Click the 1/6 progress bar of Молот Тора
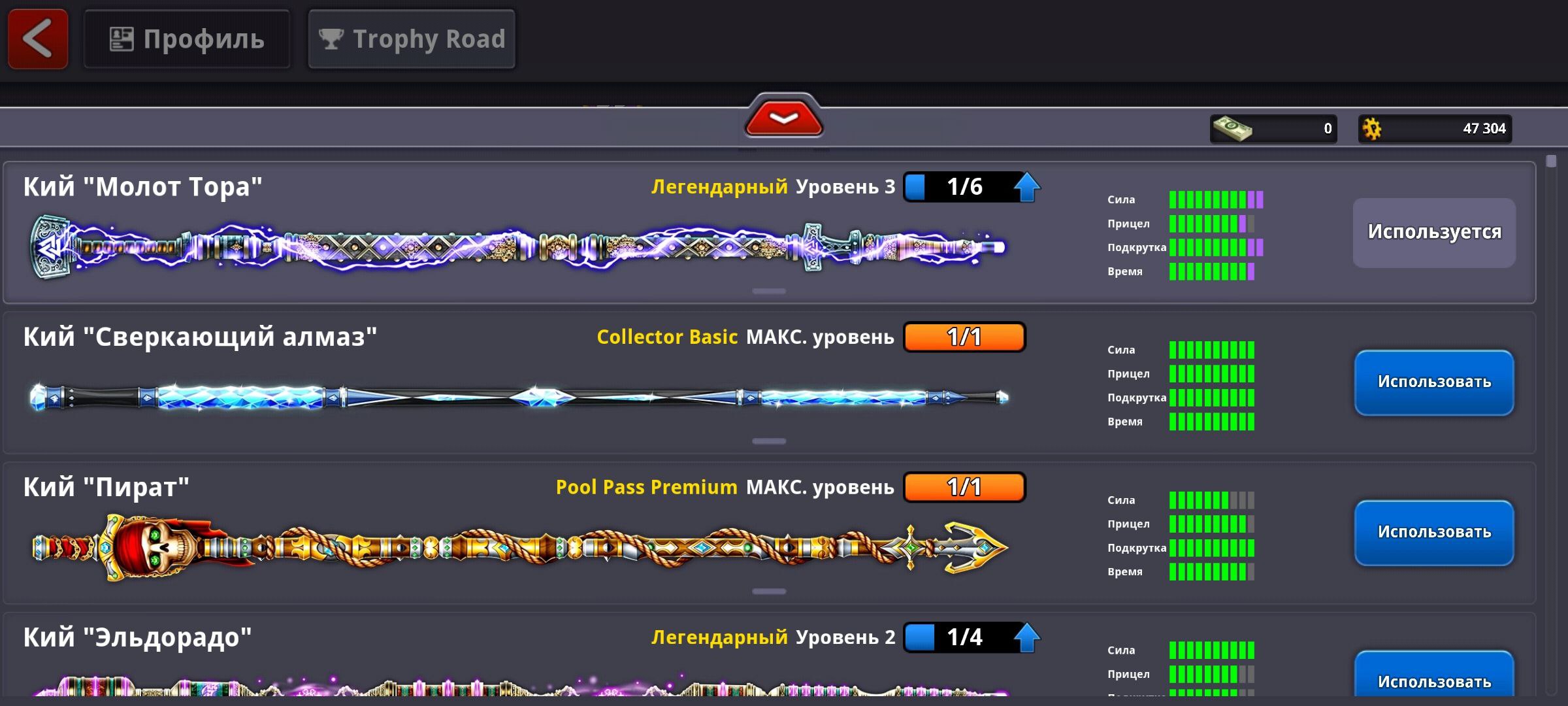Viewport: 1568px width, 706px height. click(964, 187)
